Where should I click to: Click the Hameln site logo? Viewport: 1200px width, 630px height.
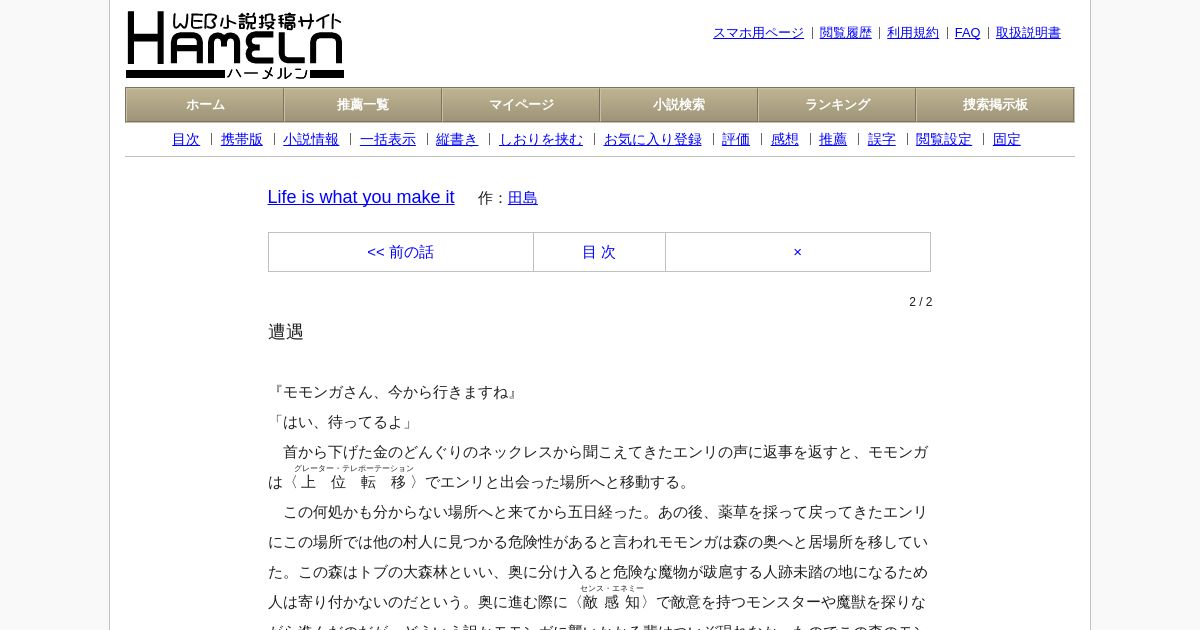click(235, 45)
